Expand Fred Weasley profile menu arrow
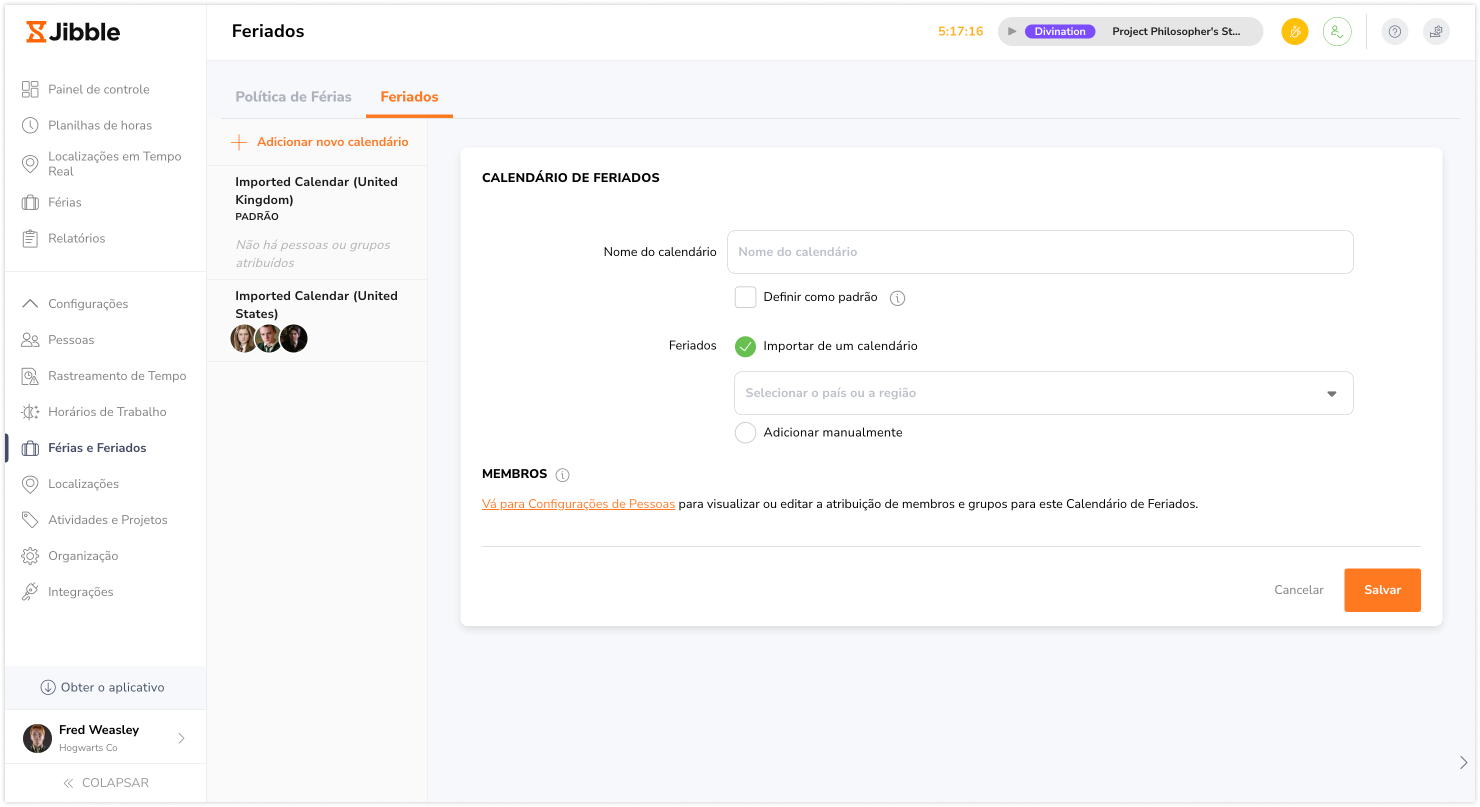The height and width of the screenshot is (807, 1480). coord(181,738)
